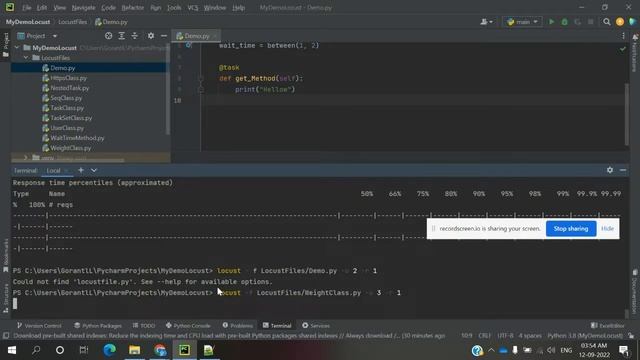Screen dimensions: 640x360
Task: Run the main configuration with green play icon
Action: pos(551,22)
